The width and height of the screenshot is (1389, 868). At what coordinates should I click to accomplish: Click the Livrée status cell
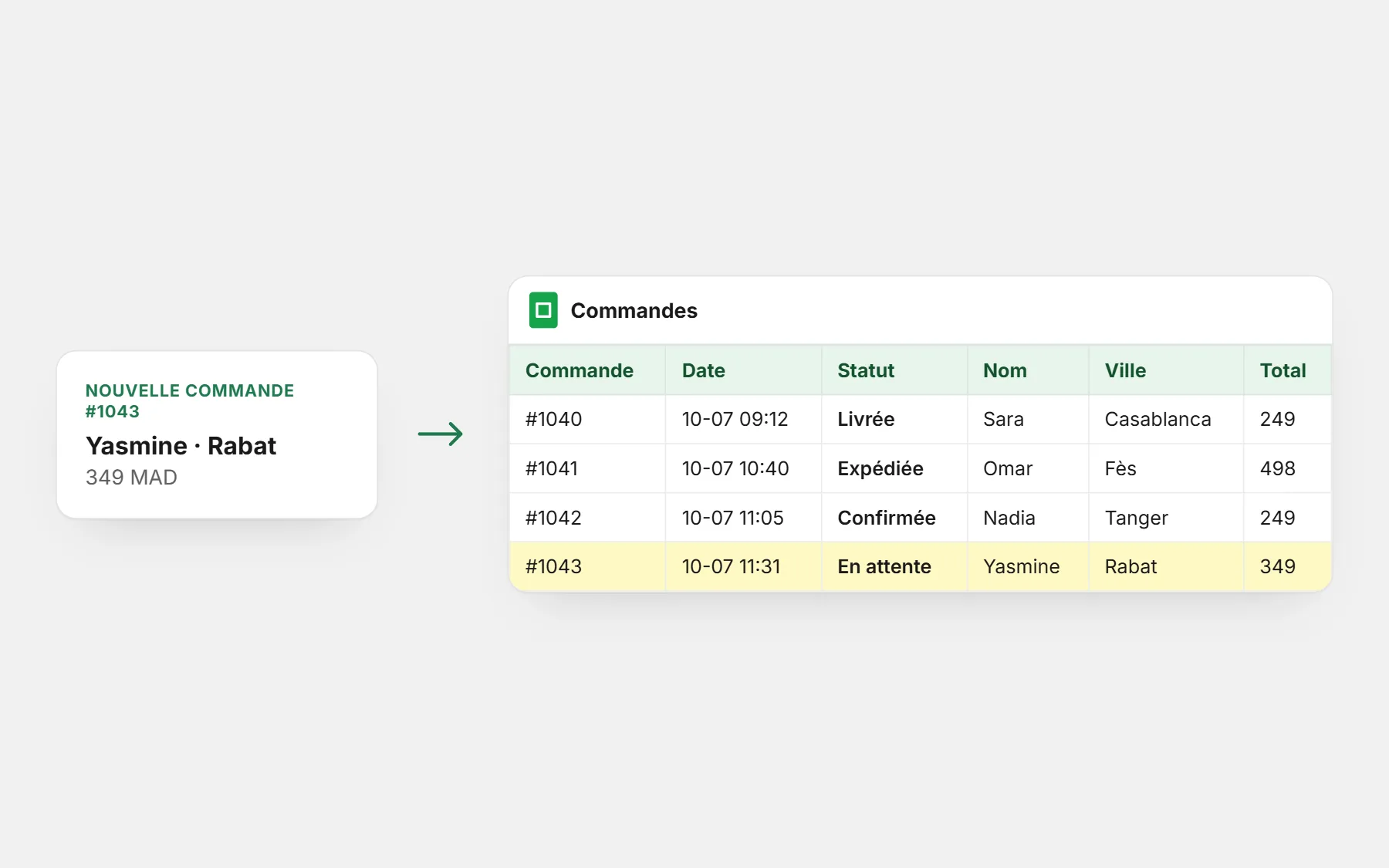pos(894,420)
